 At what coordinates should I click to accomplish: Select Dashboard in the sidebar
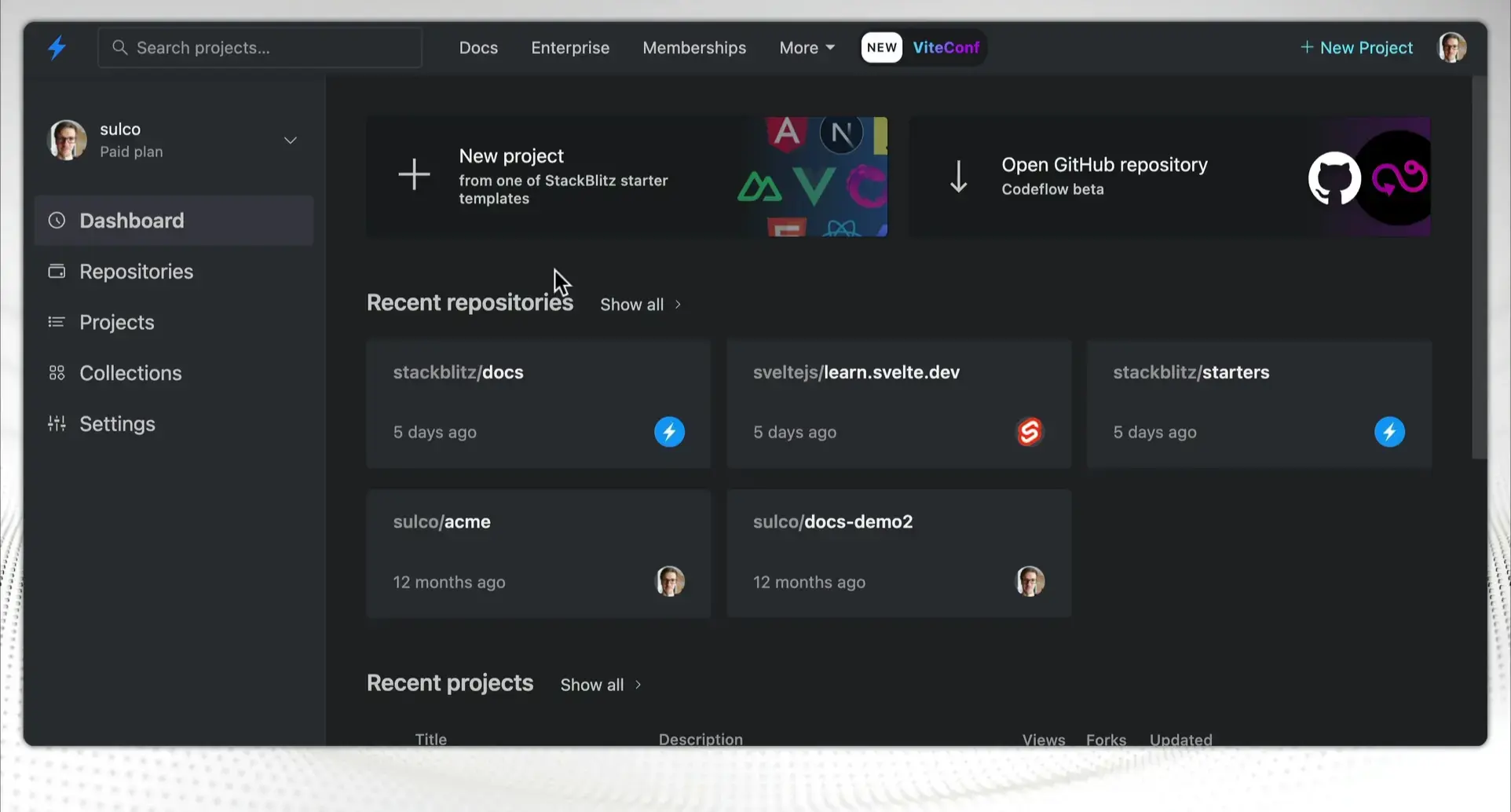[x=174, y=221]
